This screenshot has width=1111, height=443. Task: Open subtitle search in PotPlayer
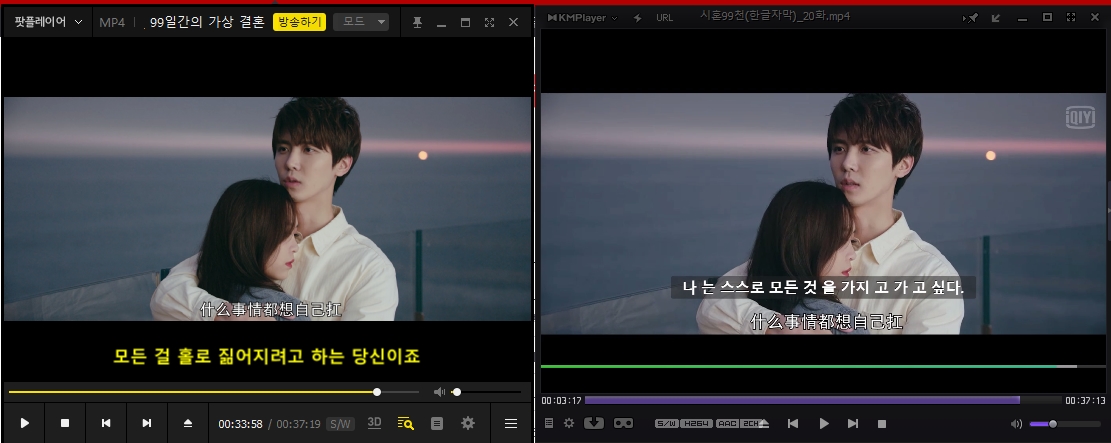coord(405,423)
